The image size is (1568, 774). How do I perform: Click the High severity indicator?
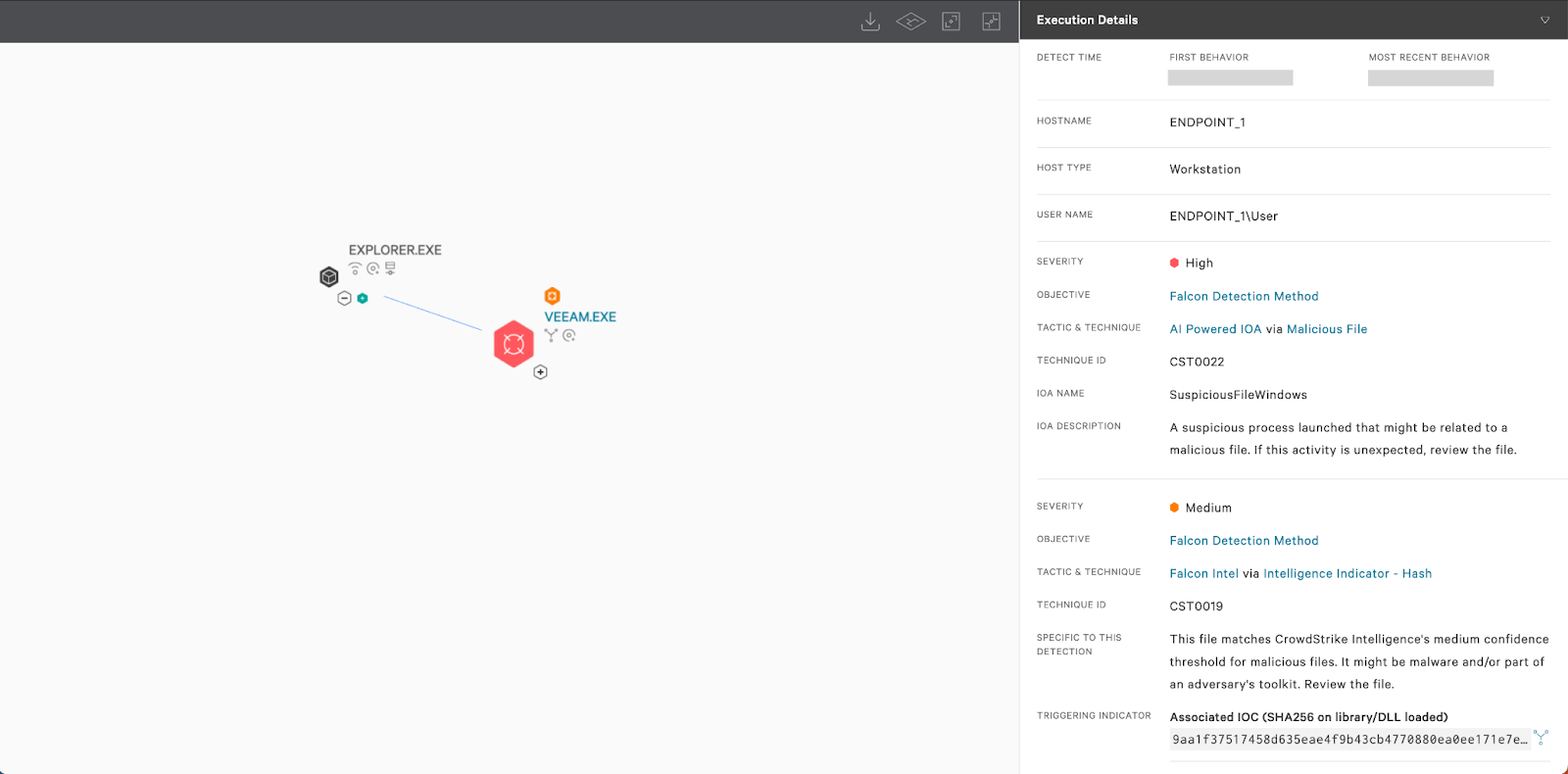click(x=1192, y=263)
